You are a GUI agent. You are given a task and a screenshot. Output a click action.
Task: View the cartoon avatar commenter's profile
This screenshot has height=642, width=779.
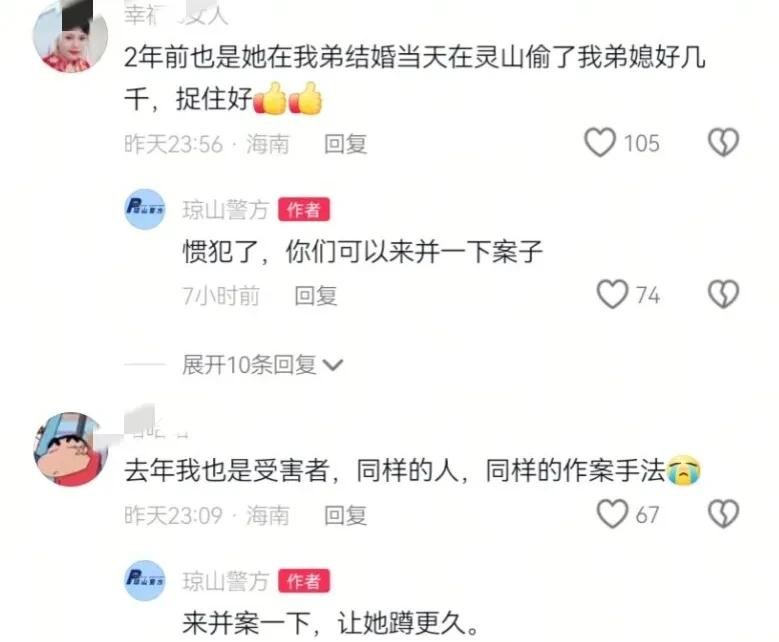(x=70, y=449)
